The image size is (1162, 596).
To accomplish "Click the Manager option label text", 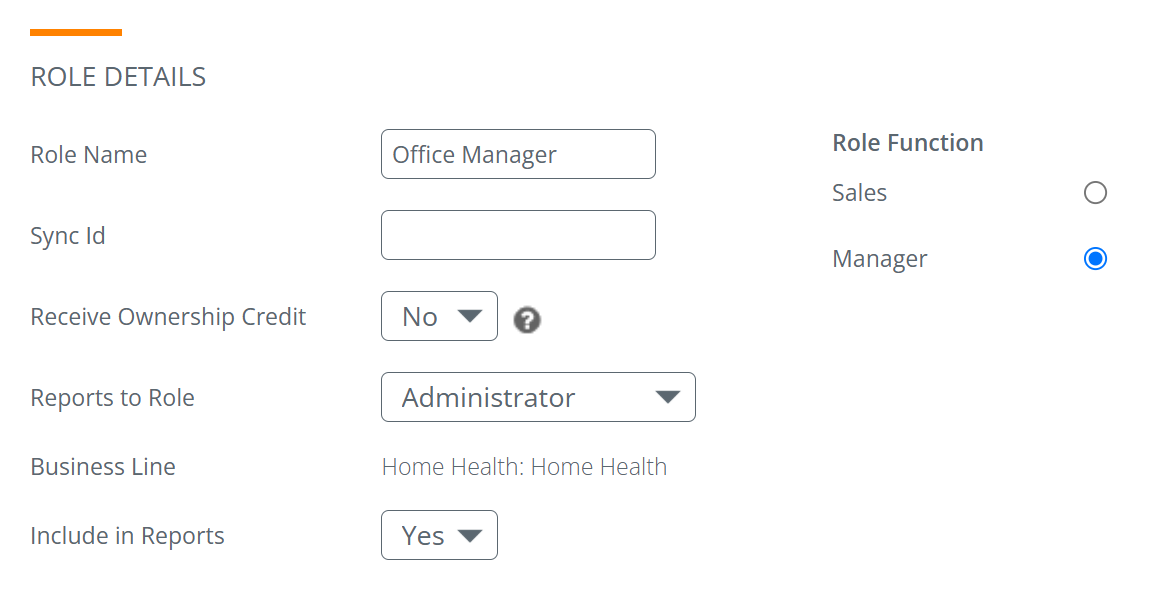I will tap(879, 259).
